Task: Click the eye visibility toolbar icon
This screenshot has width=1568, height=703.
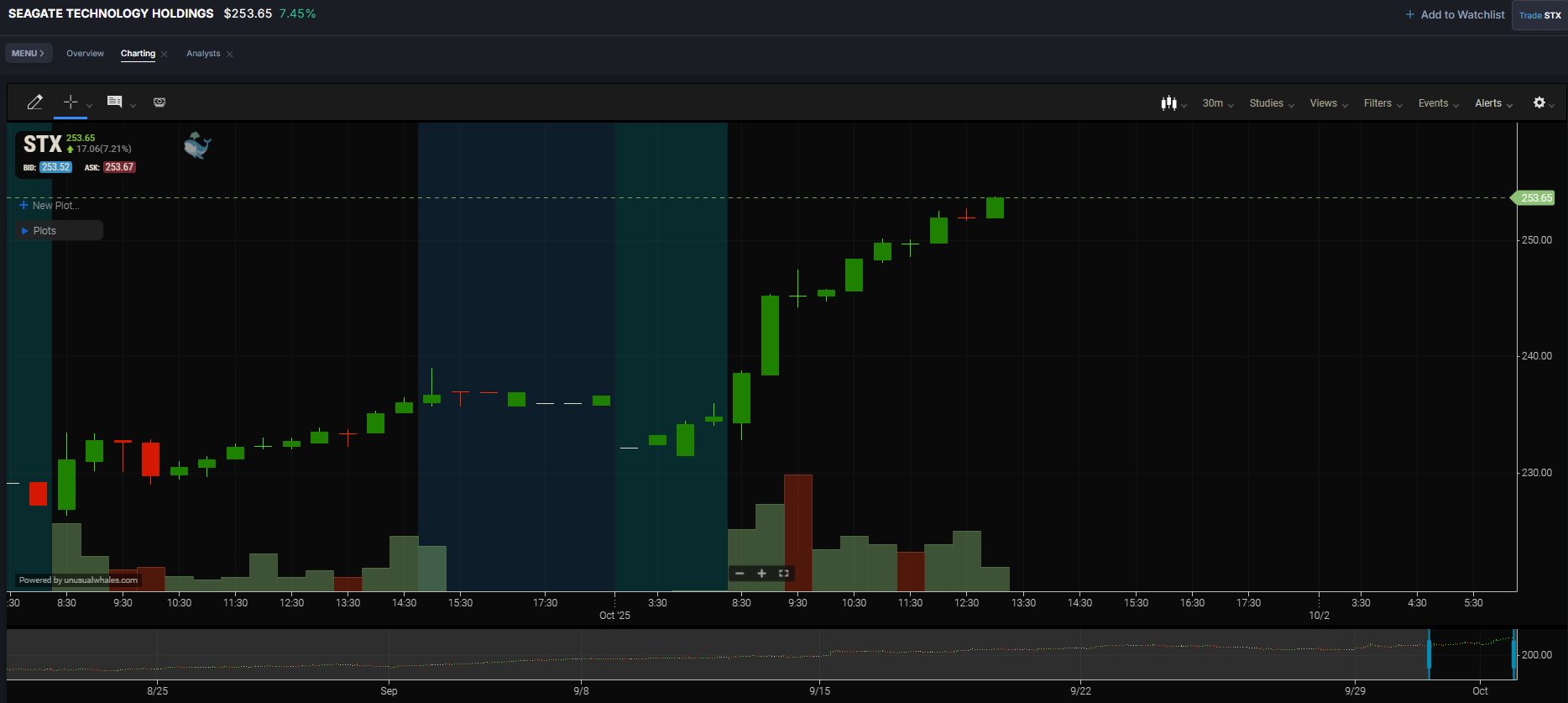Action: coord(159,102)
